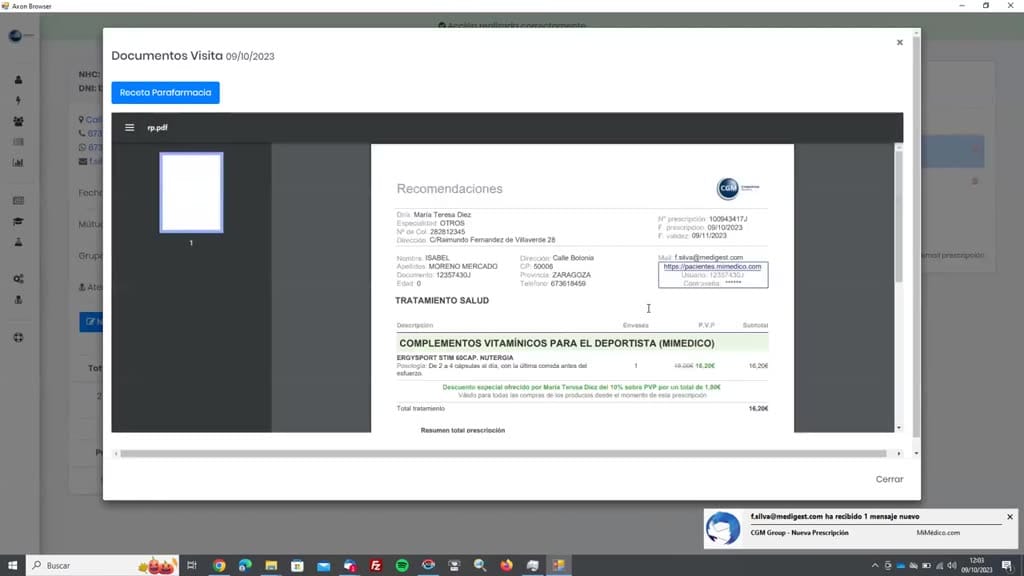The height and width of the screenshot is (576, 1024).
Task: Open File Explorer from taskbar
Action: (271, 566)
